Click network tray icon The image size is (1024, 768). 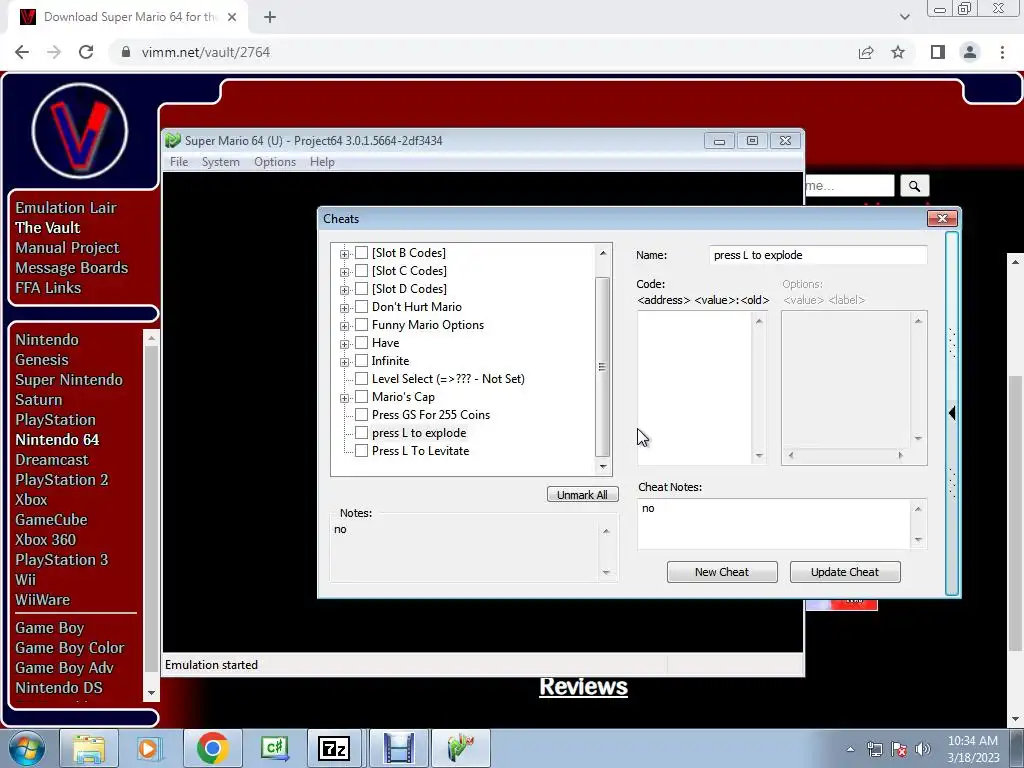874,749
